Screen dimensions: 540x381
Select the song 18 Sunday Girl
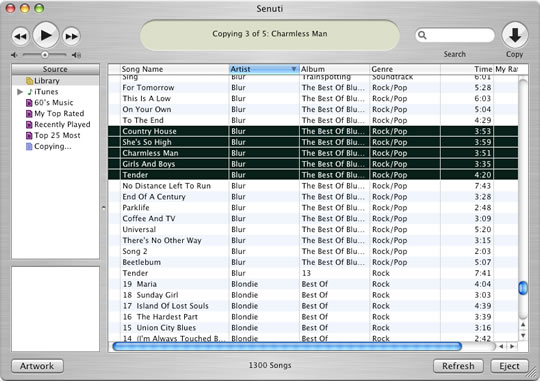point(313,295)
